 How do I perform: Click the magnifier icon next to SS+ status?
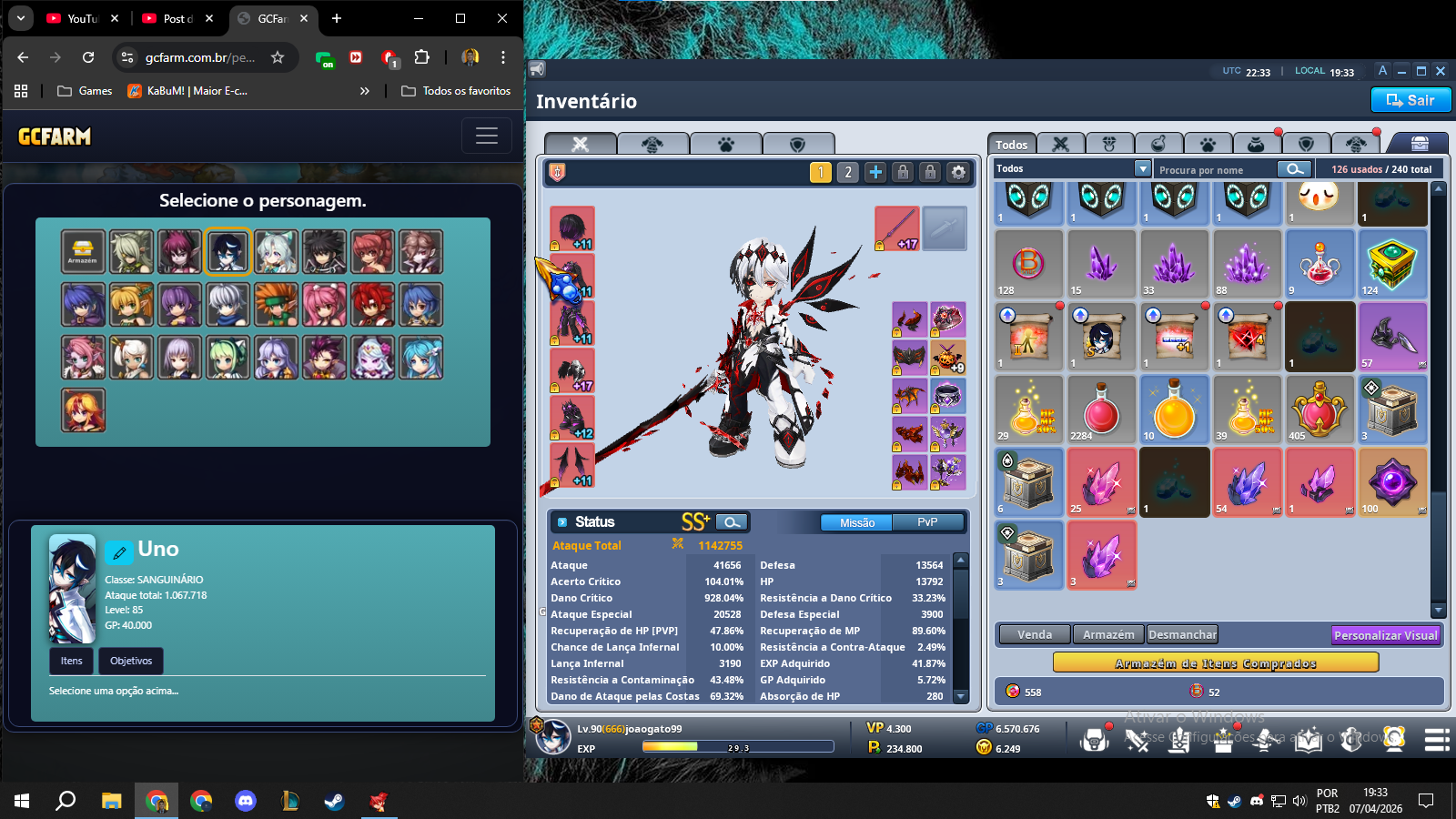tap(732, 521)
